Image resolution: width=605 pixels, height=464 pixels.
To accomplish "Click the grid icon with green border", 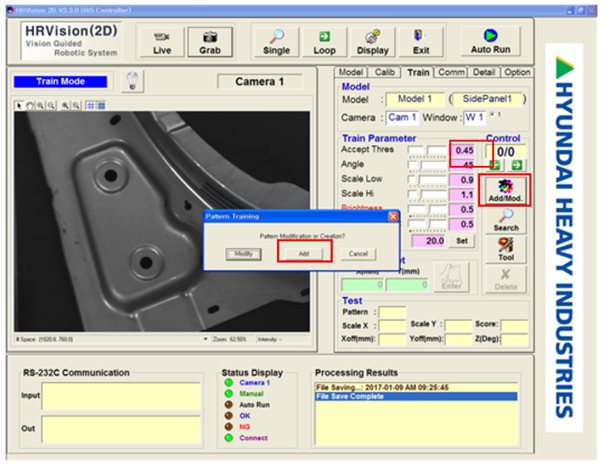I will tap(101, 105).
